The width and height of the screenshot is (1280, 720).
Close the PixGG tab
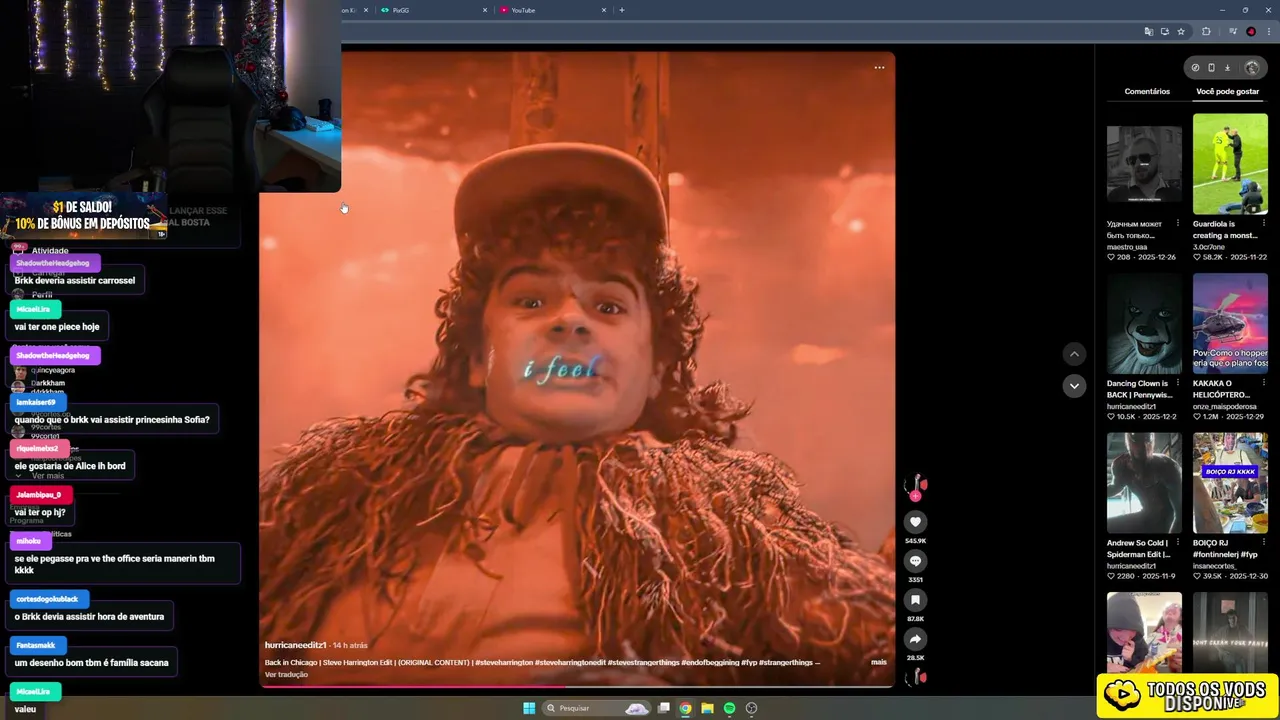[485, 10]
